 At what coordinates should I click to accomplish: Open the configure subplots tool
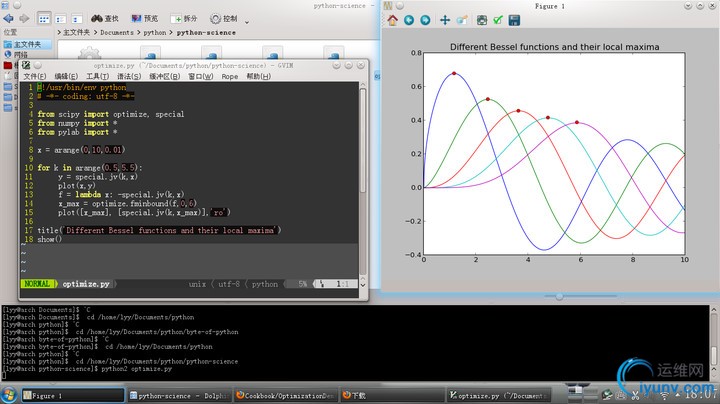[x=482, y=20]
